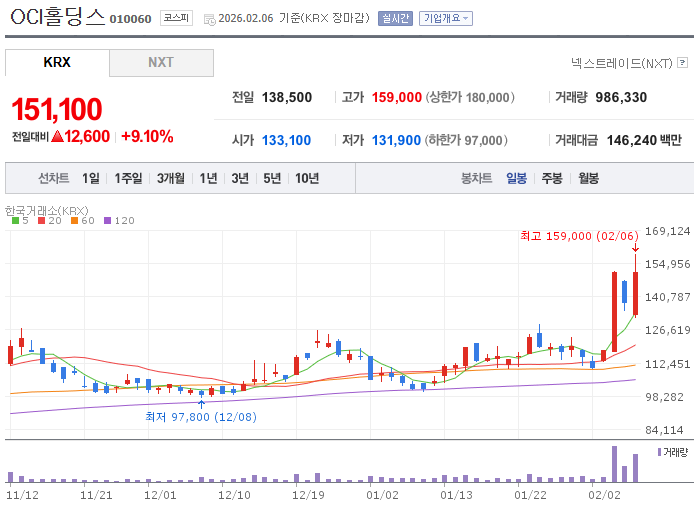Click the 전일 value 138,500

[287, 97]
